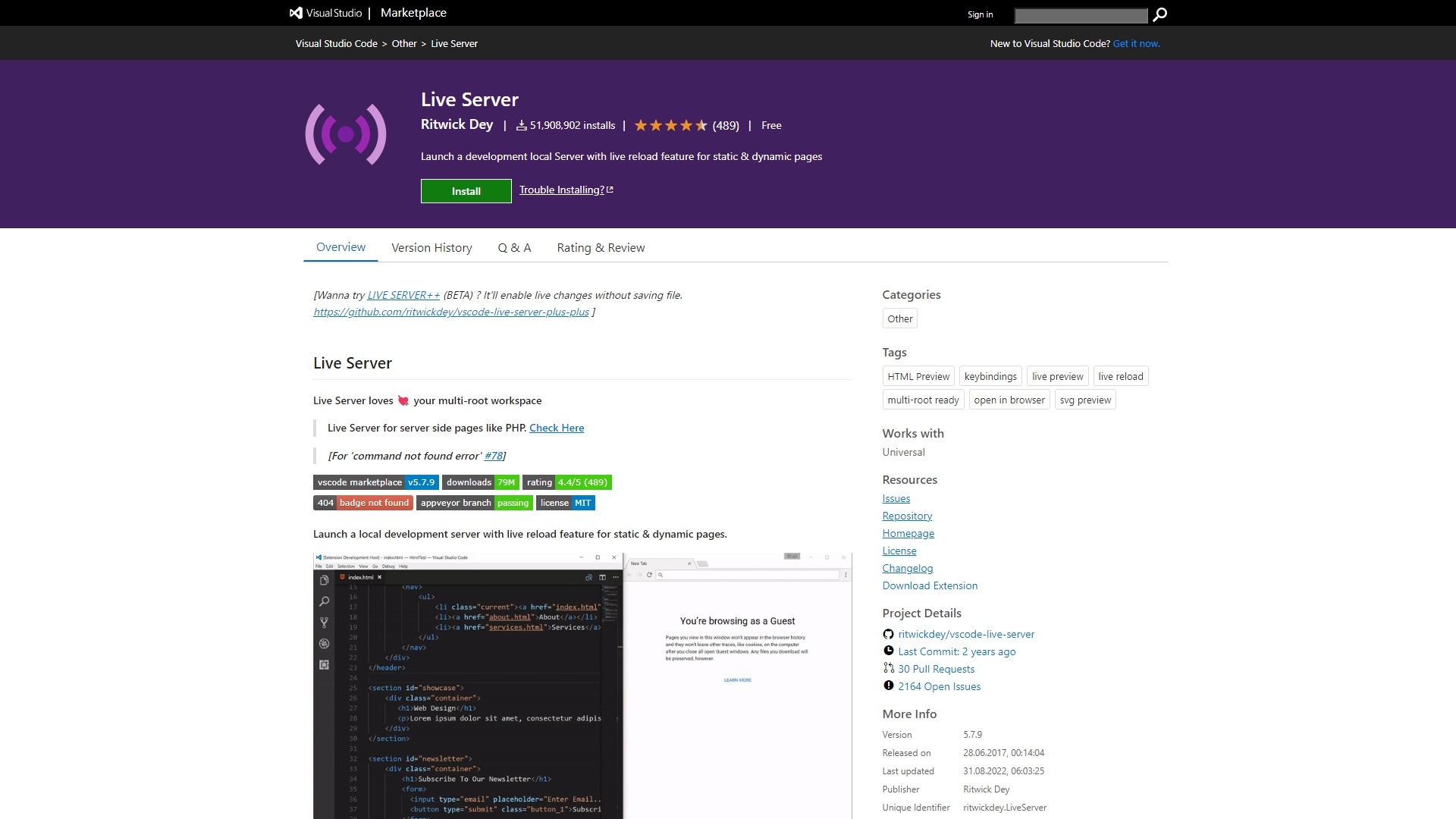Click the pull request icon
Screen dimensions: 1456x819
click(888, 668)
